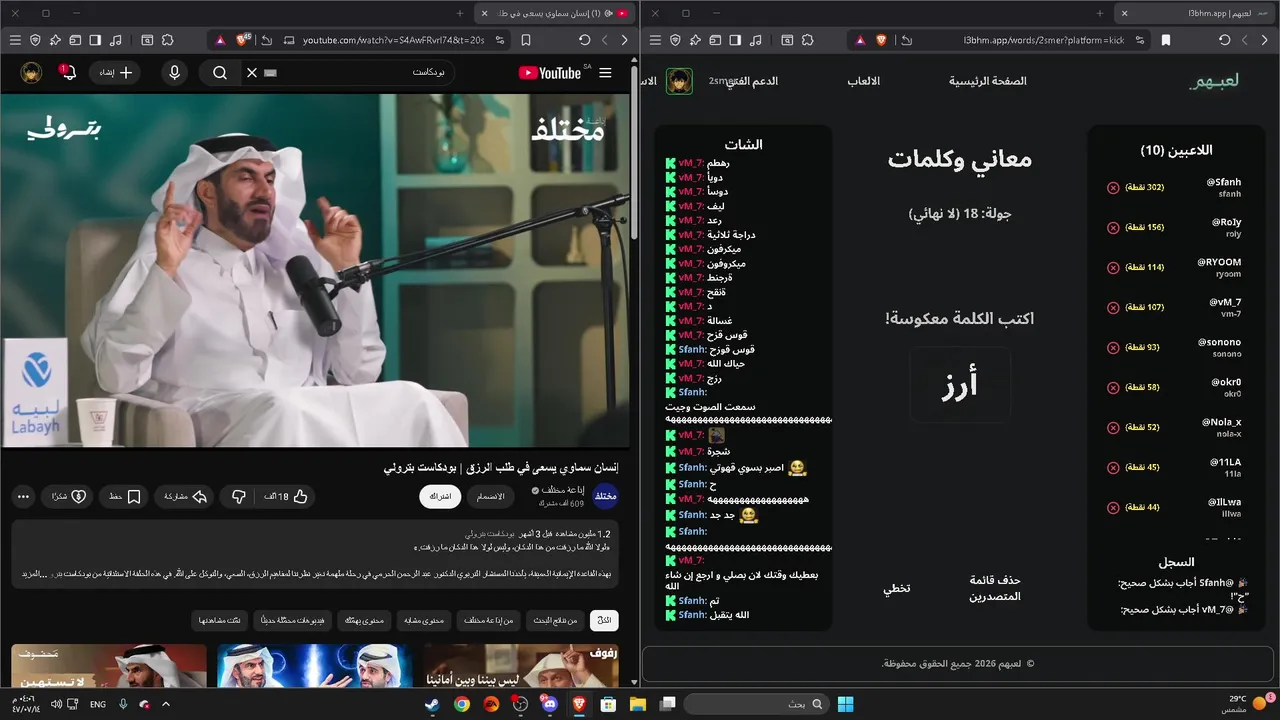The height and width of the screenshot is (720, 1280).
Task: Click the شكرًا thanks button
Action: 68,496
